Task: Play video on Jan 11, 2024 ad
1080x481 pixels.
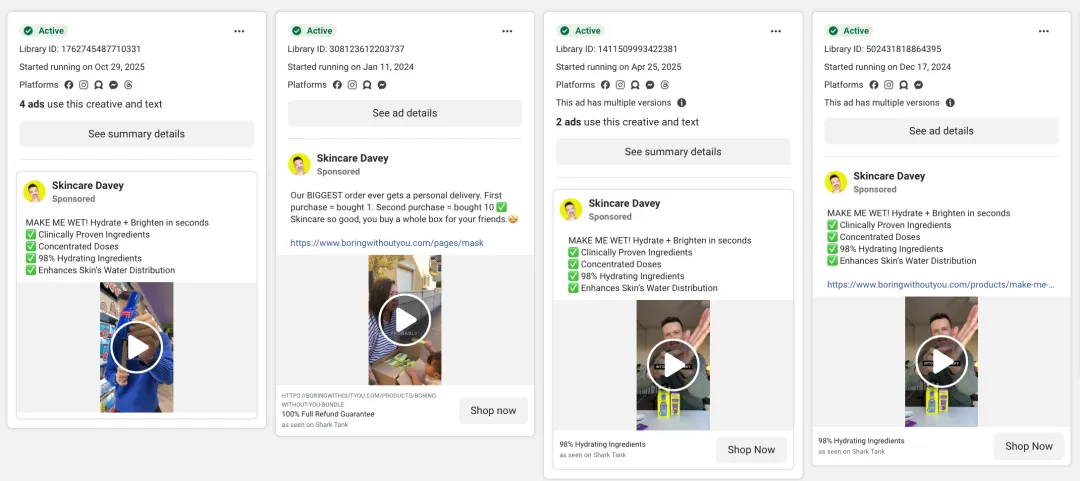Action: pos(405,320)
